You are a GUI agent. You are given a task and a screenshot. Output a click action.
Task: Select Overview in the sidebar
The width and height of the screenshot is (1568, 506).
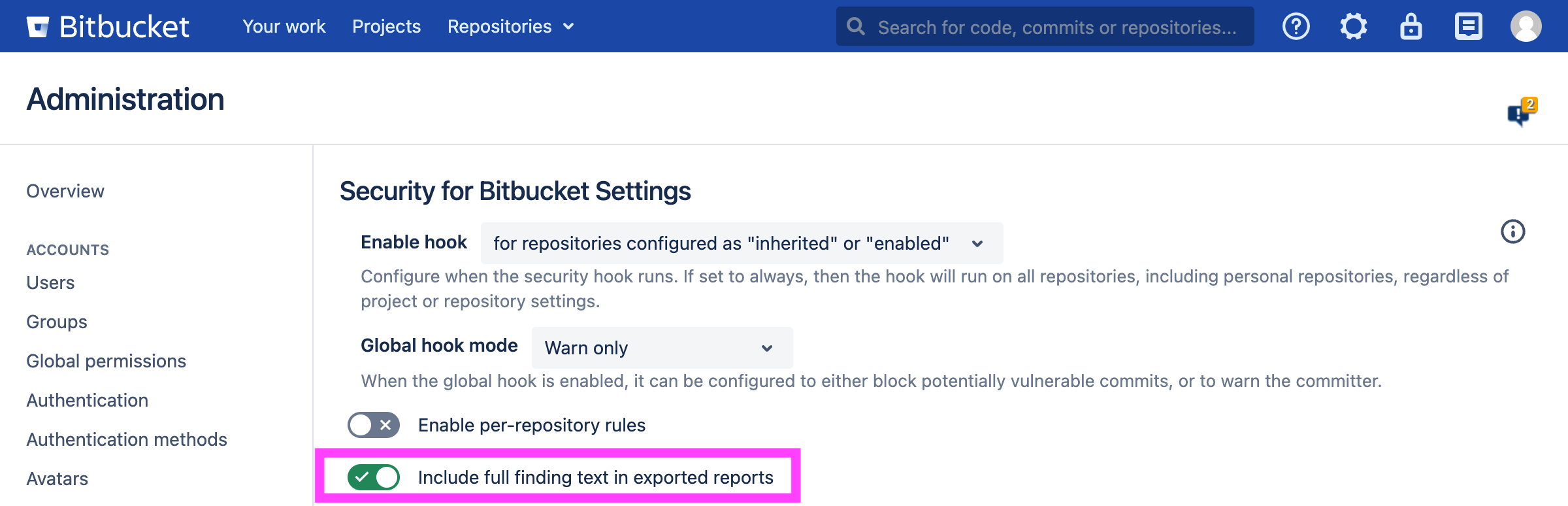(x=65, y=191)
